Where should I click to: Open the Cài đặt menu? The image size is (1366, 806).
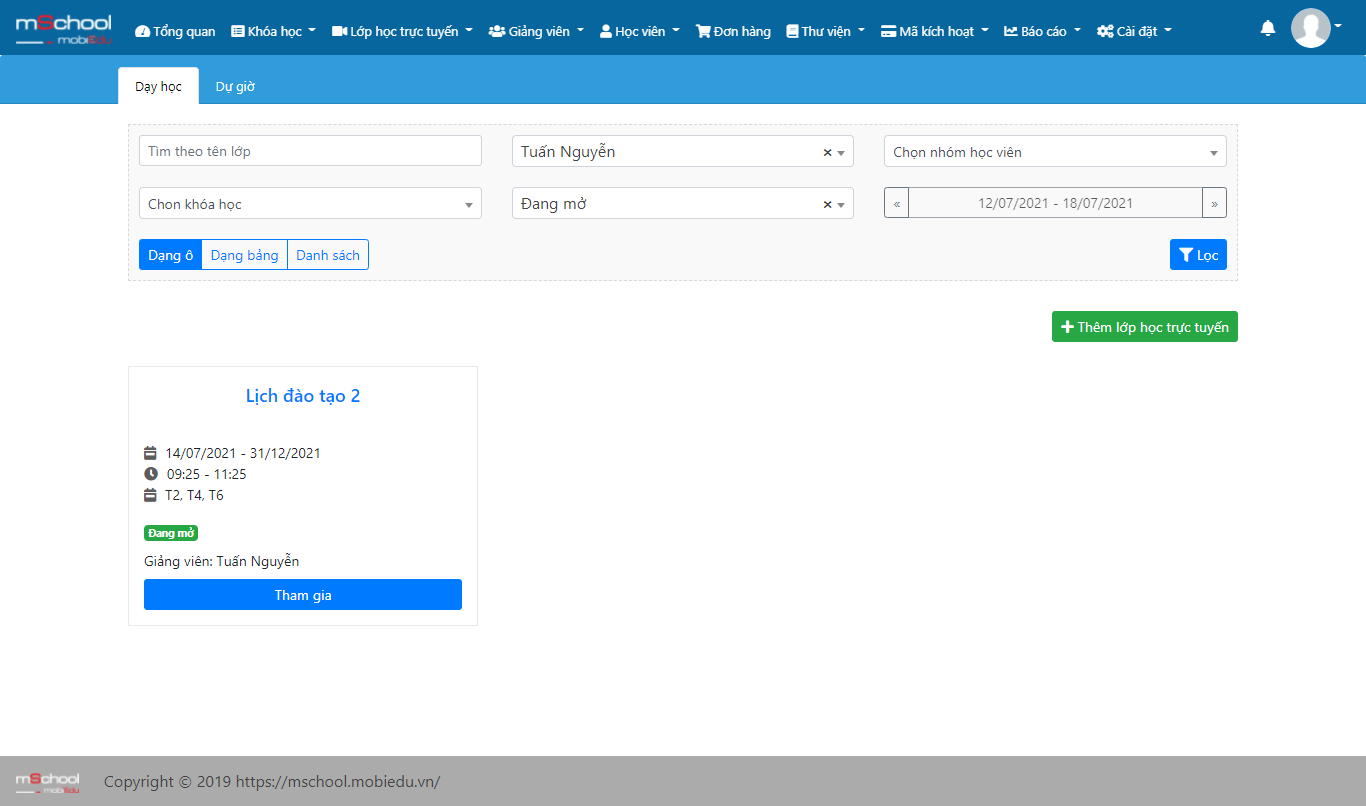[1134, 31]
